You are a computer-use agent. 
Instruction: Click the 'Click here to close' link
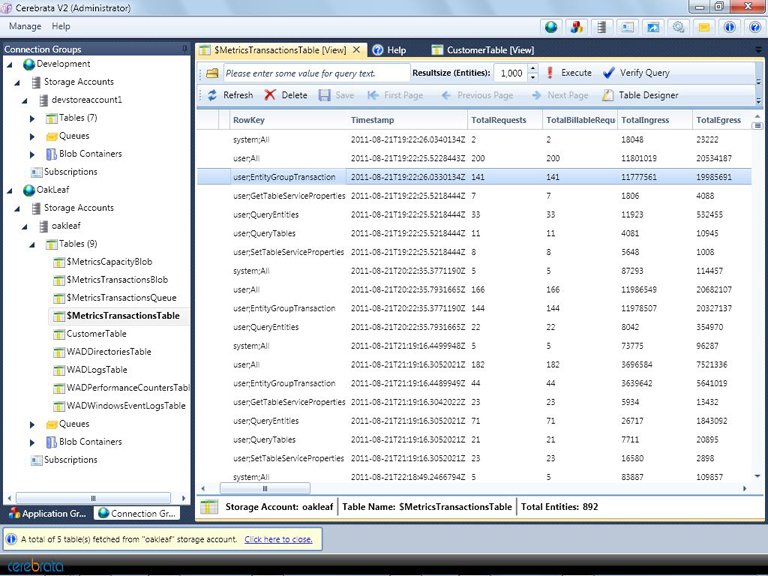278,539
